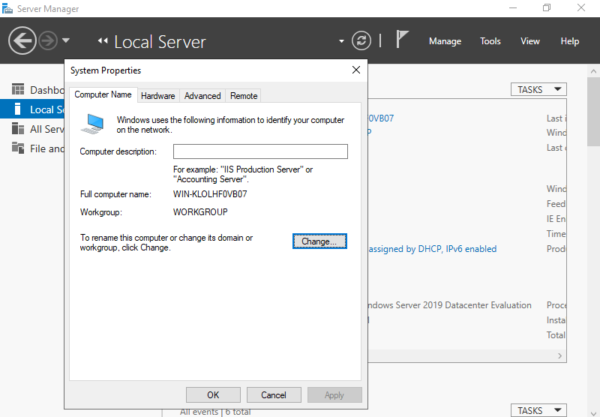Click the breadcrumb double-arrow before Local Server
Screen dimensions: 600x417
click(103, 41)
